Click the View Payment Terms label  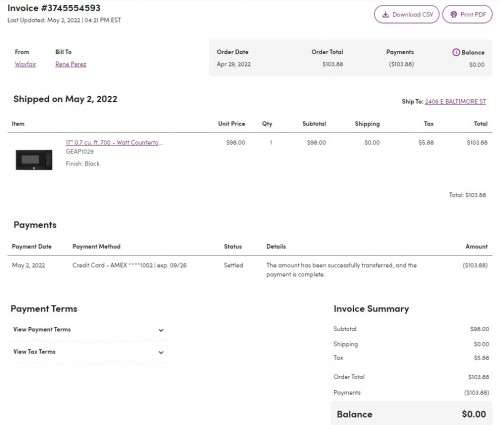click(42, 329)
